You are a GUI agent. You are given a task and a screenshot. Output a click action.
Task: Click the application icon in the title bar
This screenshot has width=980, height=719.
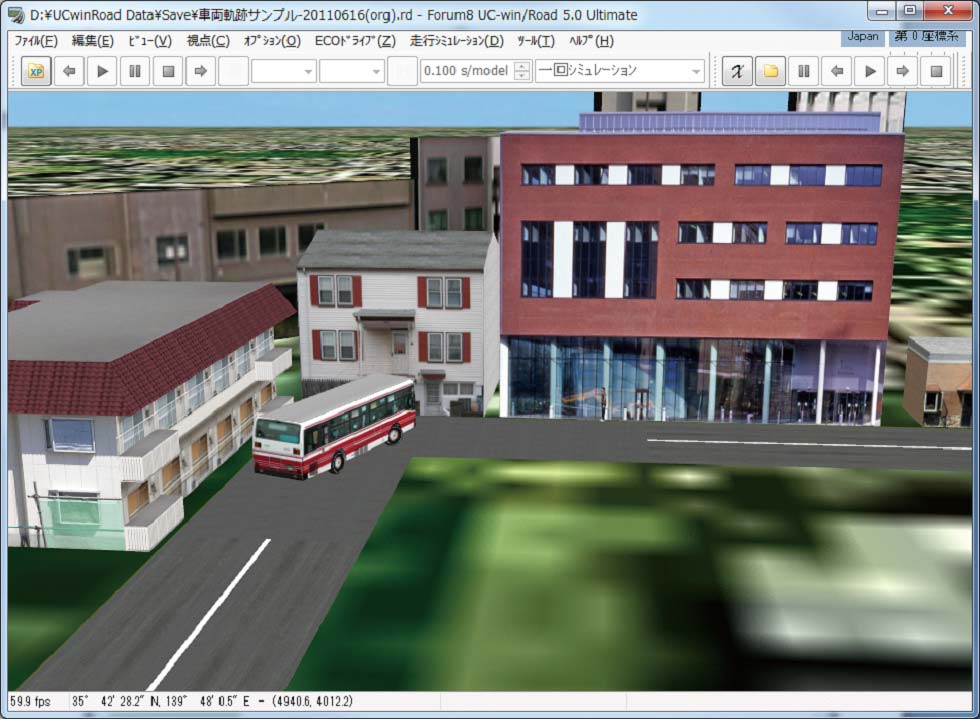[x=16, y=14]
